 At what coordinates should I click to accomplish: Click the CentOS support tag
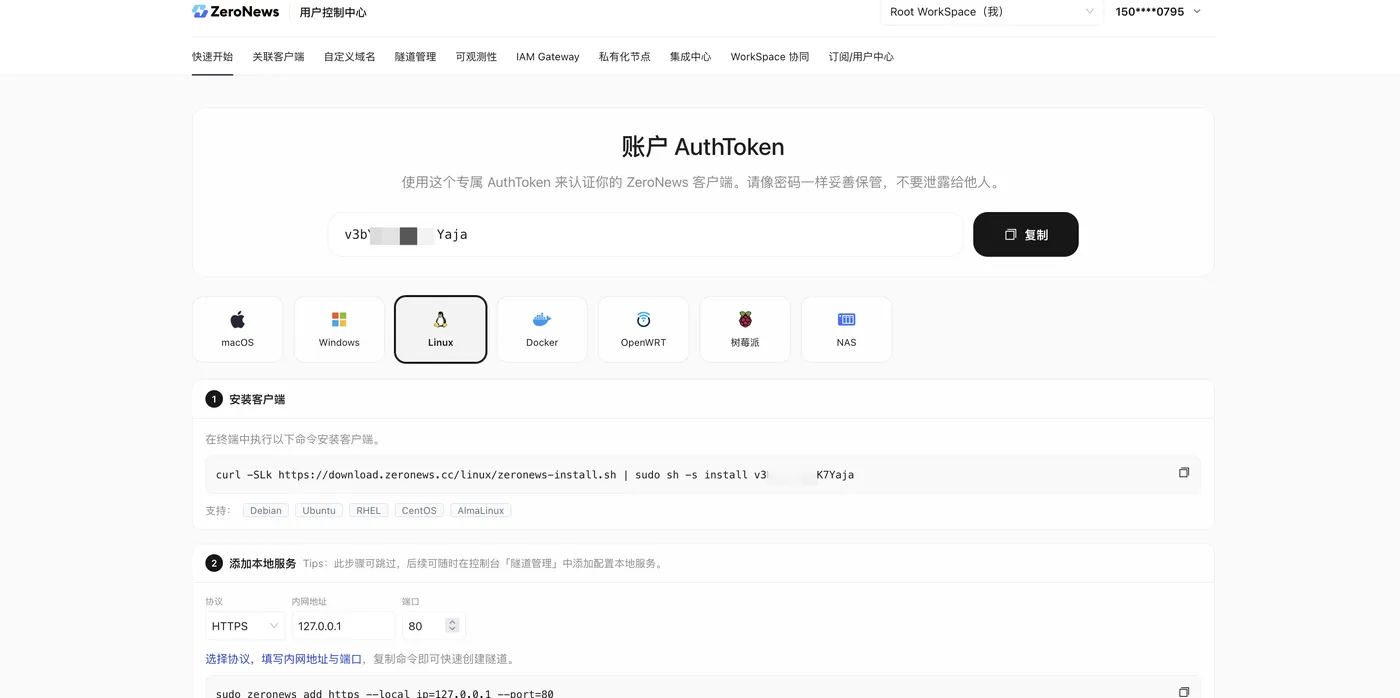coord(419,510)
